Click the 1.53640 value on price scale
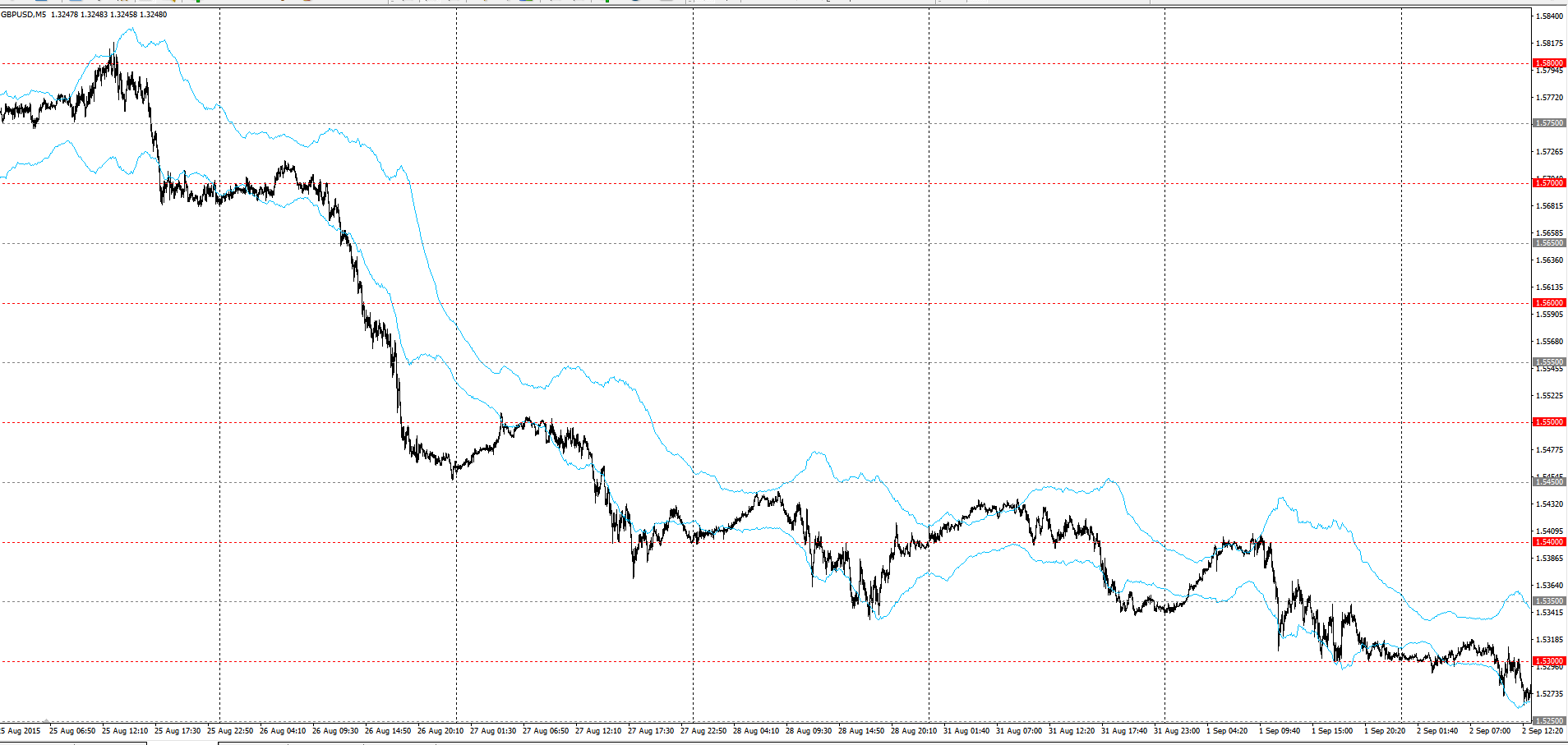The height and width of the screenshot is (745, 1568). [1550, 586]
